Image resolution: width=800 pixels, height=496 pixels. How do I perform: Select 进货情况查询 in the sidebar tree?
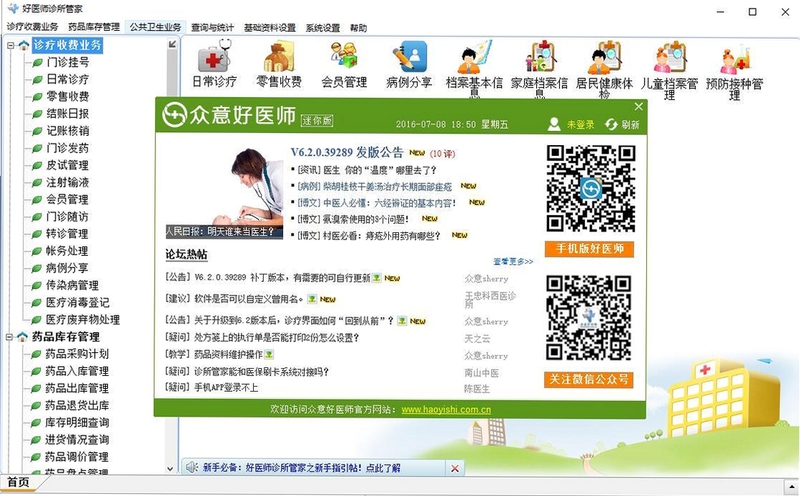click(x=77, y=439)
